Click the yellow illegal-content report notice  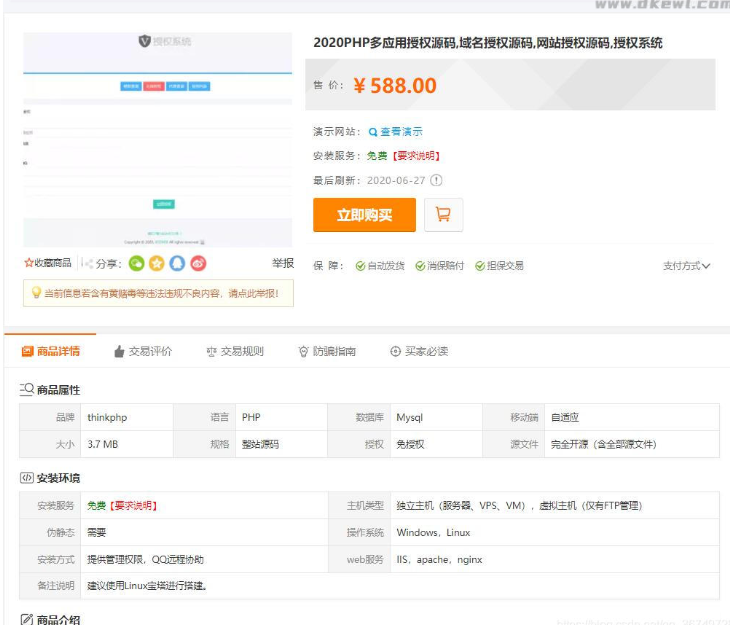[158, 293]
